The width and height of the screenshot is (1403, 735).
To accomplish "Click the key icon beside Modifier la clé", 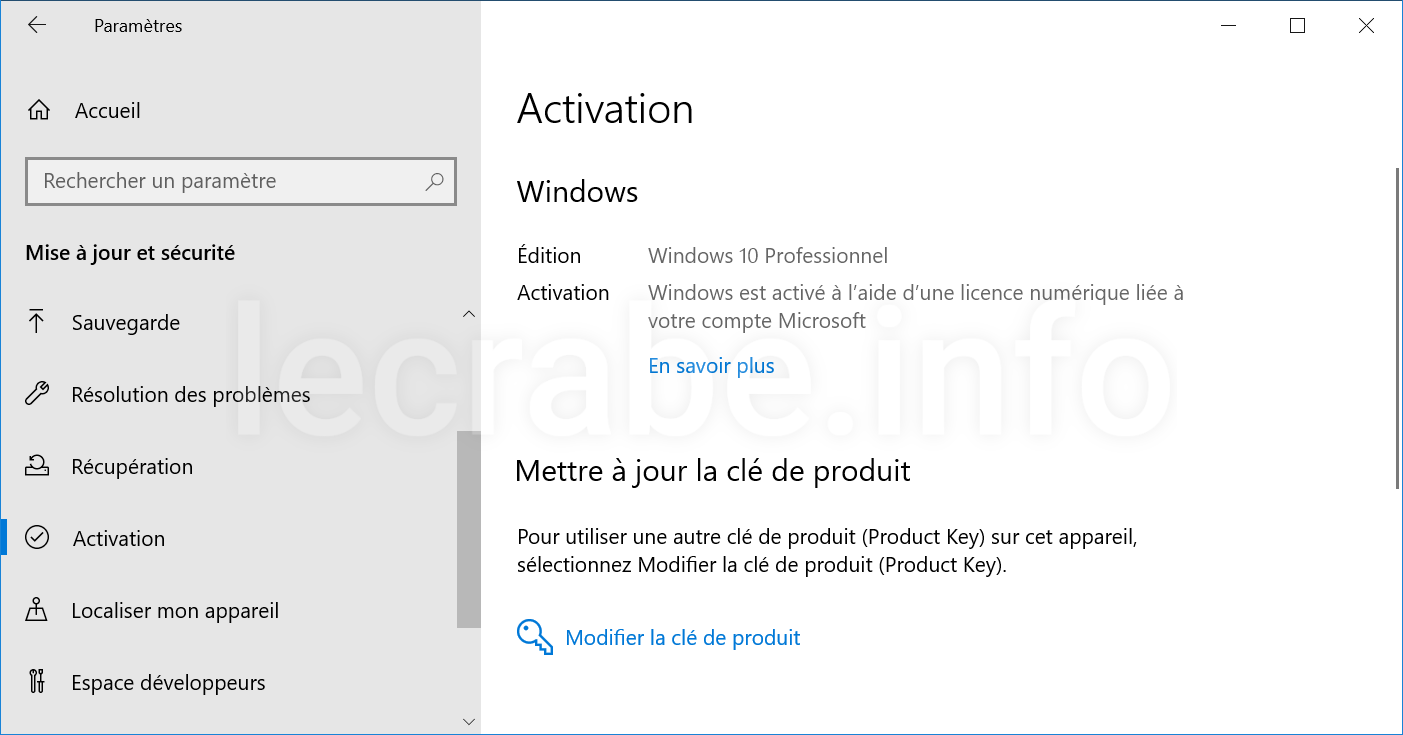I will point(535,637).
